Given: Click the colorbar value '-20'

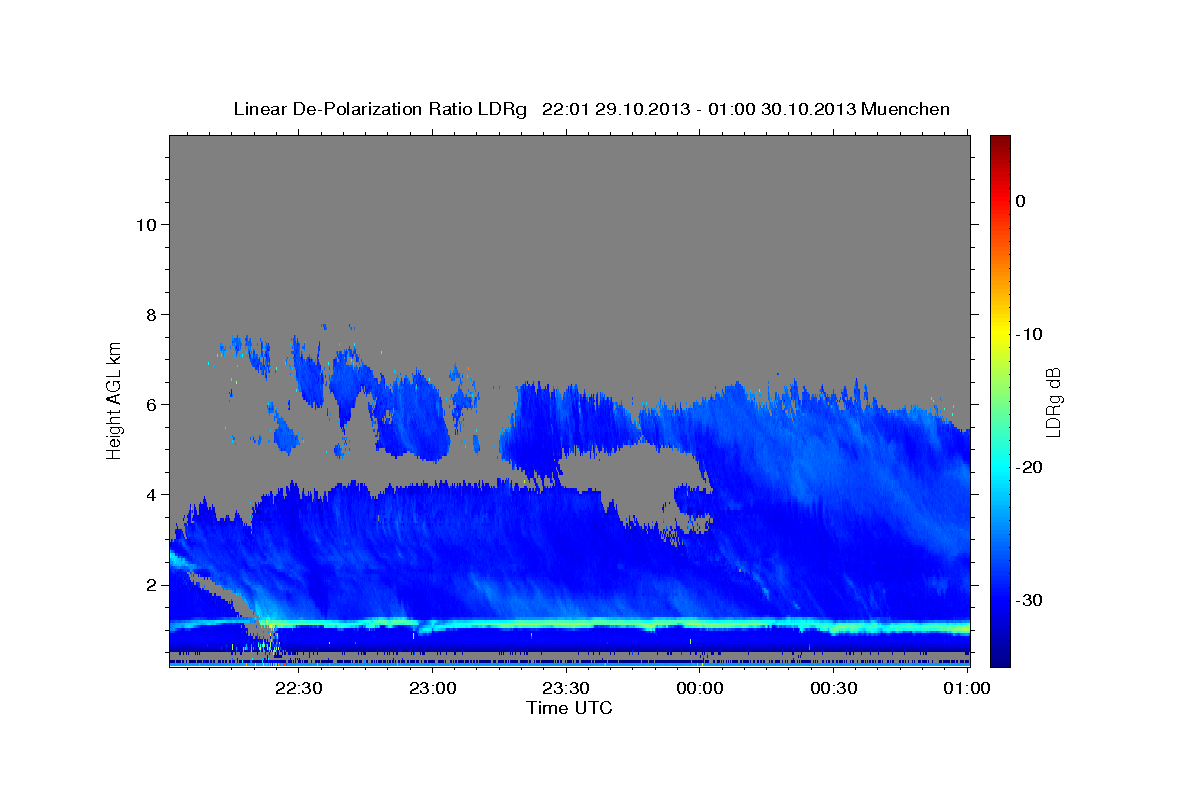Looking at the screenshot, I should 1030,467.
